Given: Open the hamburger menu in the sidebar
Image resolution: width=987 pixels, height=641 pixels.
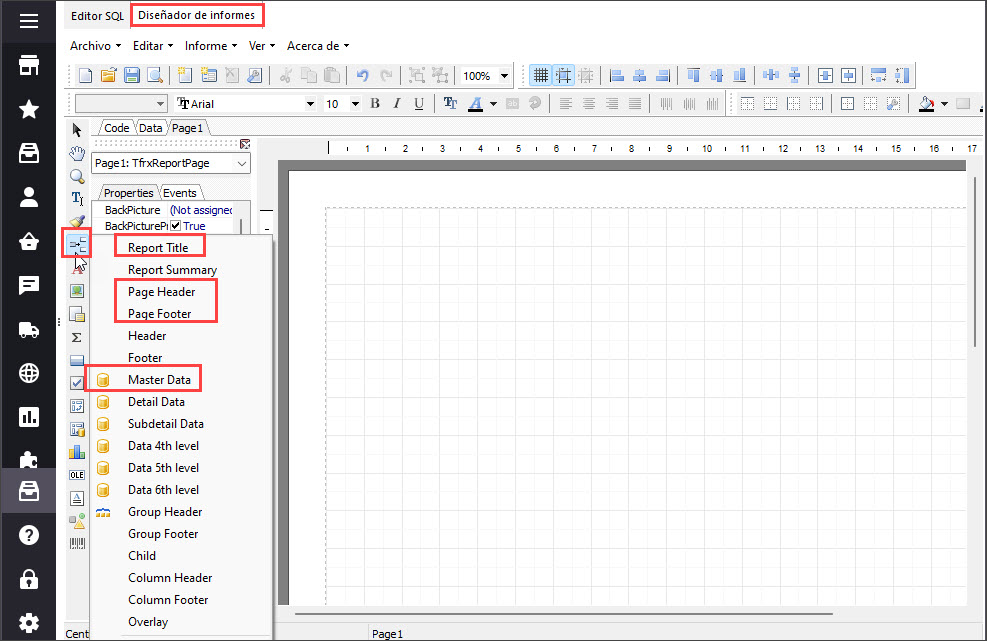Looking at the screenshot, I should 28,21.
